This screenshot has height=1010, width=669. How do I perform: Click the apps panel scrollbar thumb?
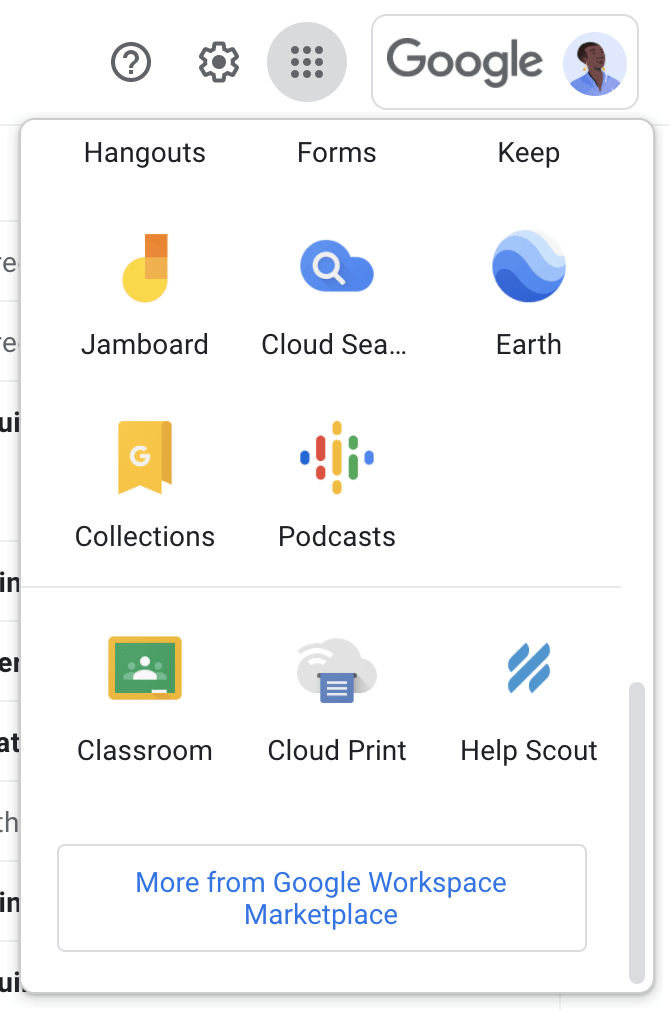pyautogui.click(x=636, y=830)
